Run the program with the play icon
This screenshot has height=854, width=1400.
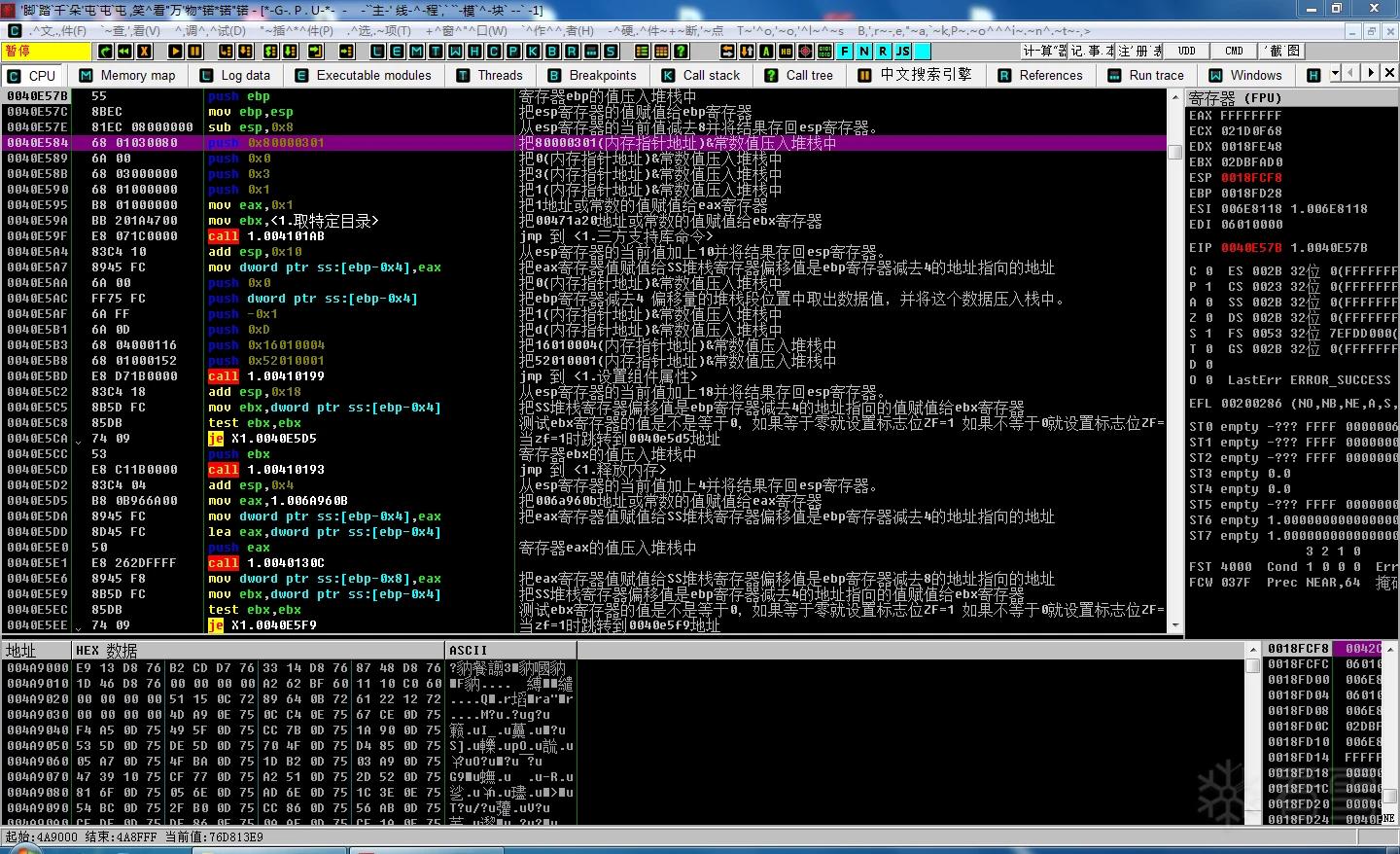pyautogui.click(x=175, y=51)
